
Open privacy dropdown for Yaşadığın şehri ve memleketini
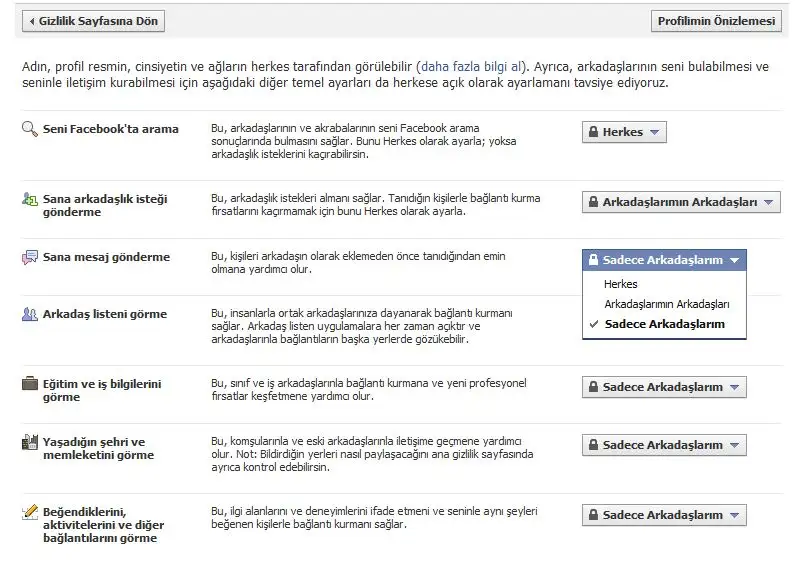pyautogui.click(x=664, y=445)
